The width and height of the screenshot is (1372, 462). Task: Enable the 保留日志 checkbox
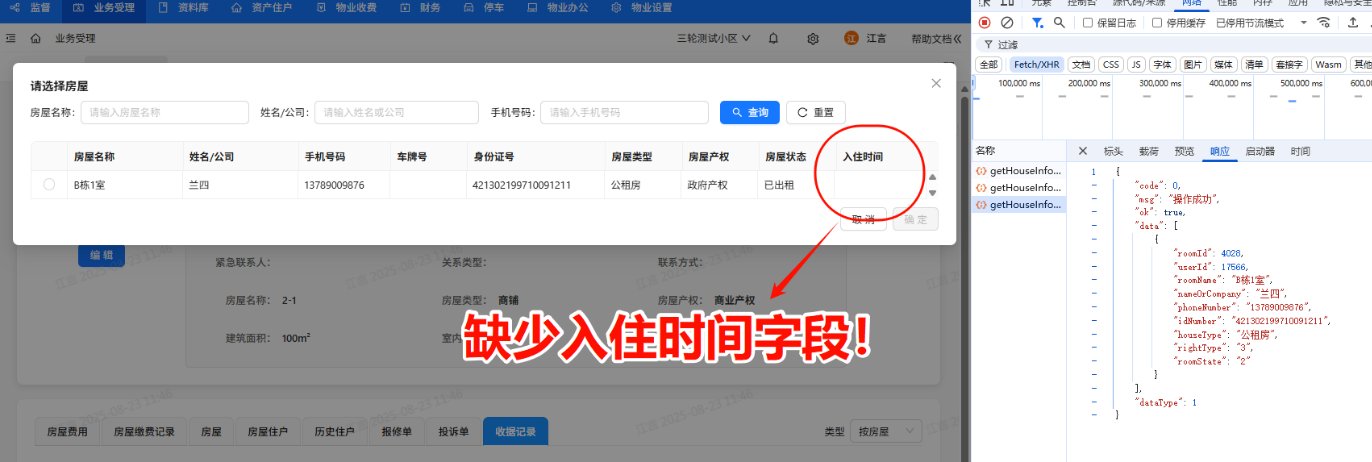(x=1088, y=22)
